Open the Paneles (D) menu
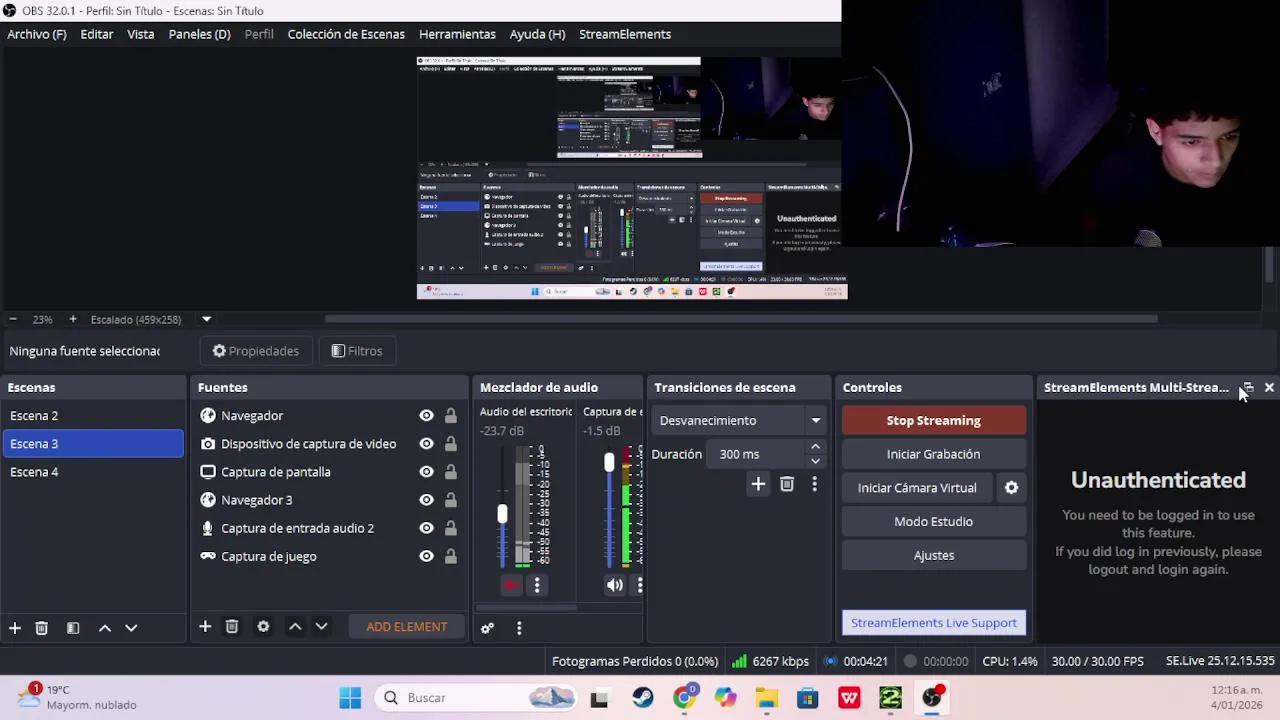 pyautogui.click(x=199, y=34)
